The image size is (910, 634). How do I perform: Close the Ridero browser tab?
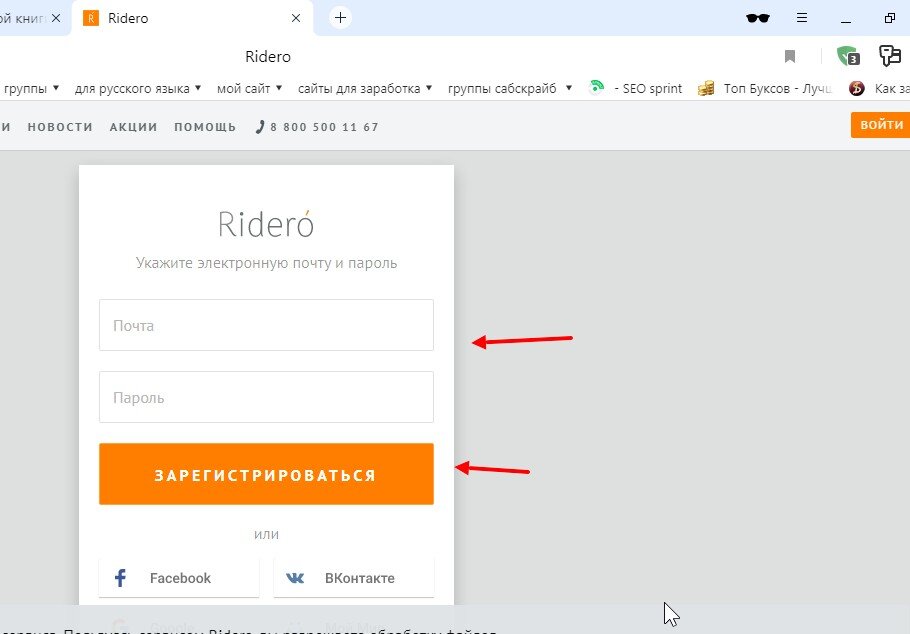[296, 18]
